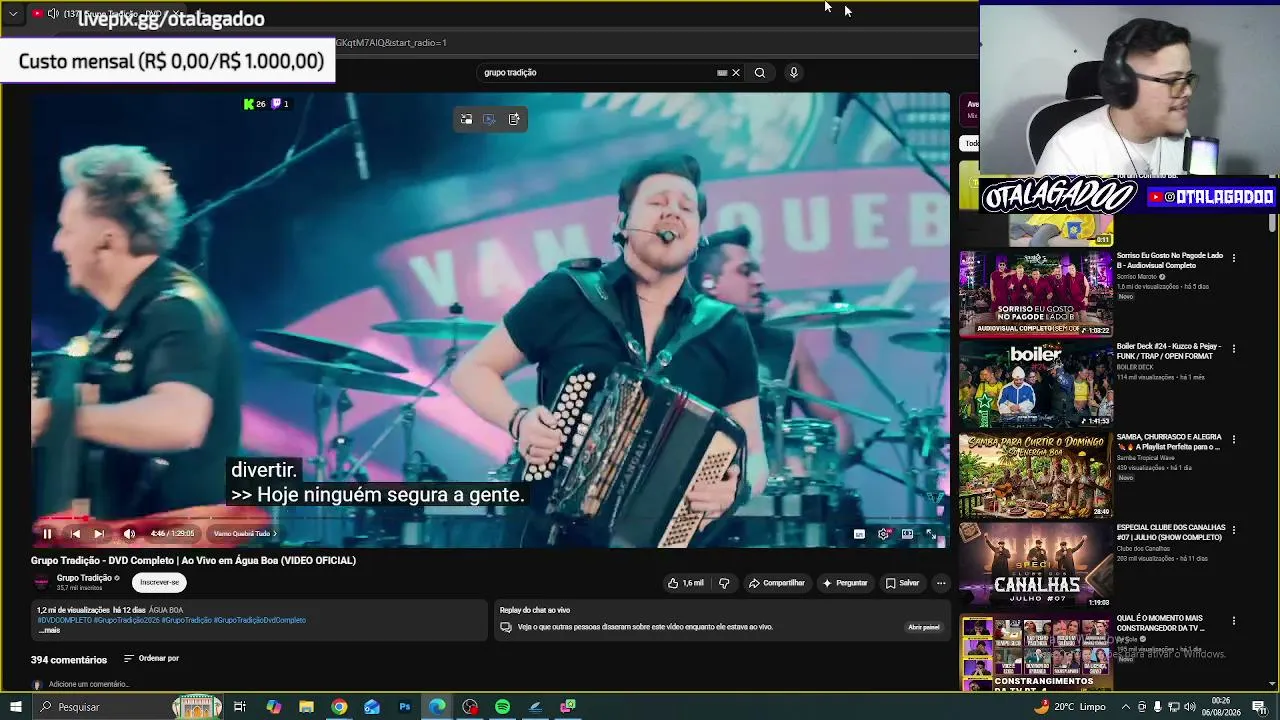Expand the description with '...mais'
The height and width of the screenshot is (720, 1280).
coord(49,630)
